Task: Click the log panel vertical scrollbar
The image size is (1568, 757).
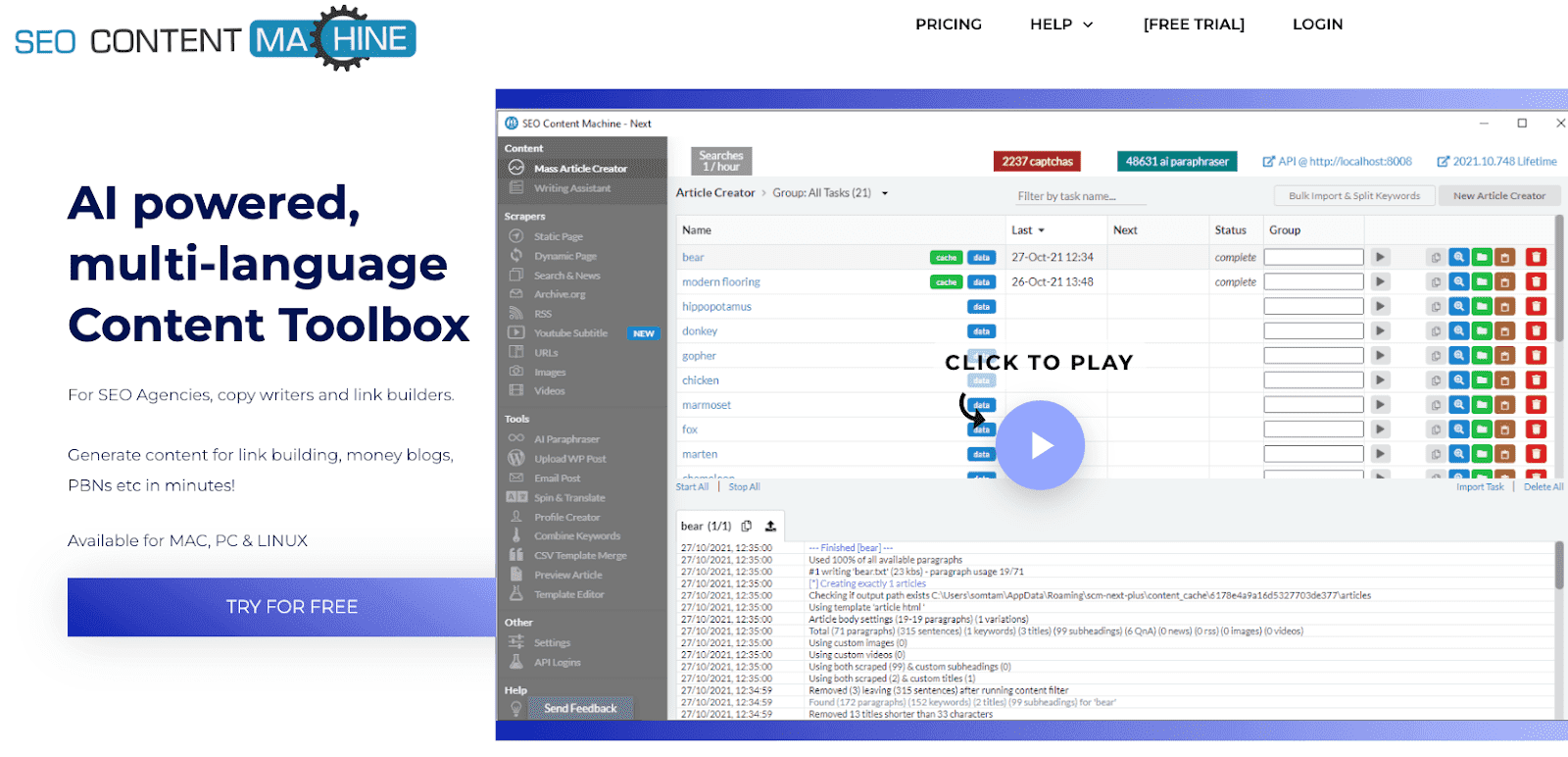Action: click(x=1559, y=566)
